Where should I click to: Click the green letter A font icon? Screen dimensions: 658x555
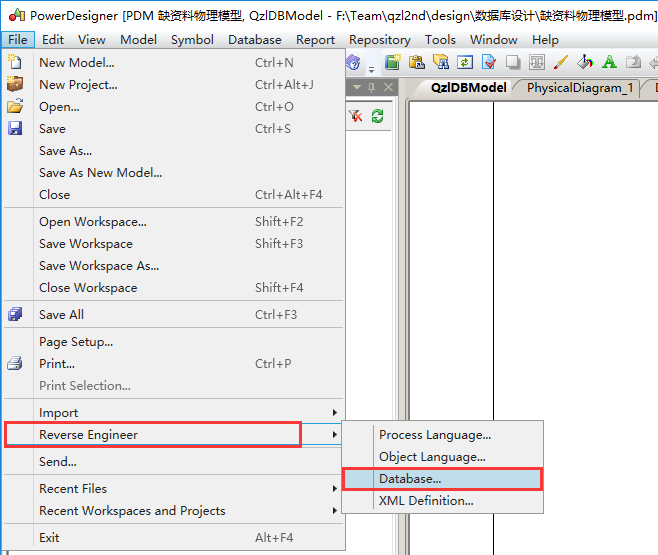coord(609,62)
